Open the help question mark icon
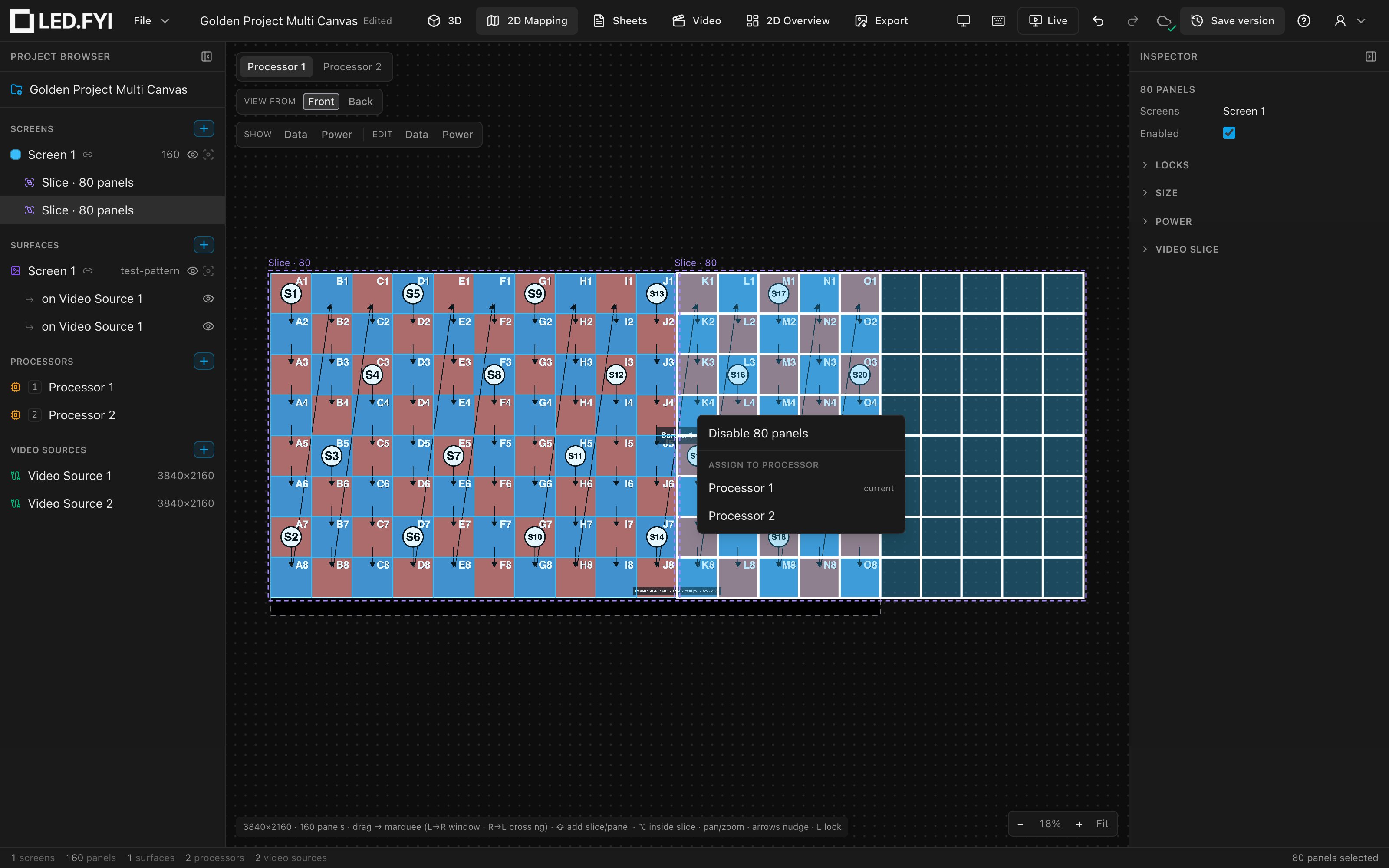The height and width of the screenshot is (868, 1389). click(x=1303, y=21)
